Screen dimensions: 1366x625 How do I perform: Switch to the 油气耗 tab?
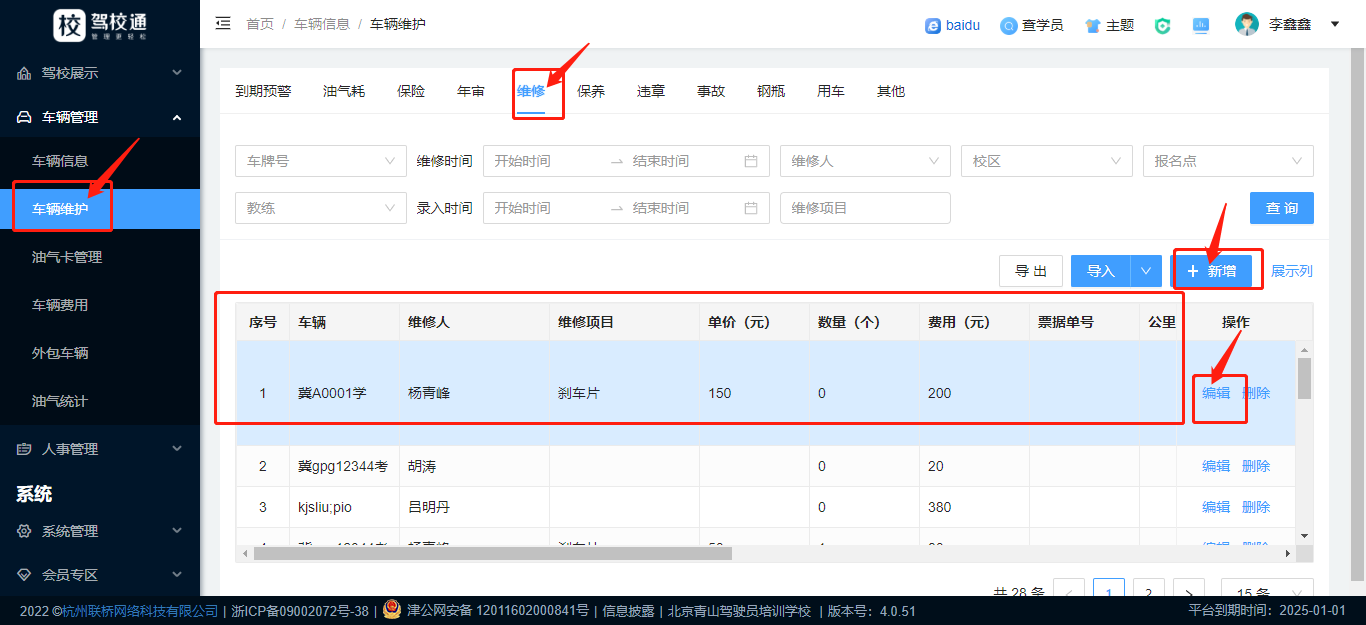tap(344, 91)
